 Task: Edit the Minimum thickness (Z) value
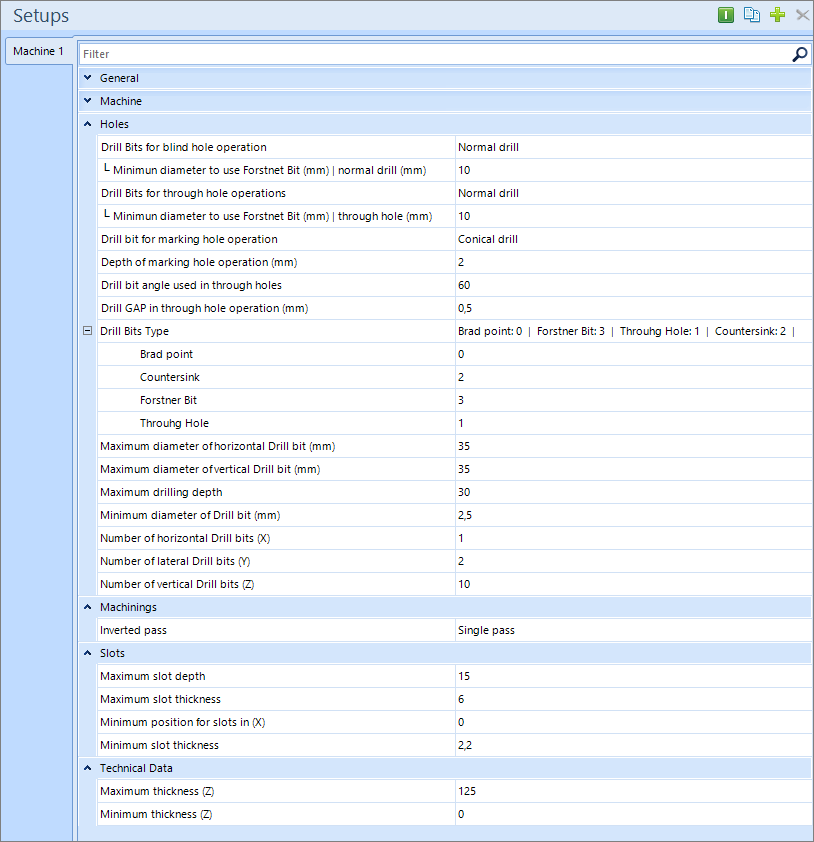(x=634, y=814)
